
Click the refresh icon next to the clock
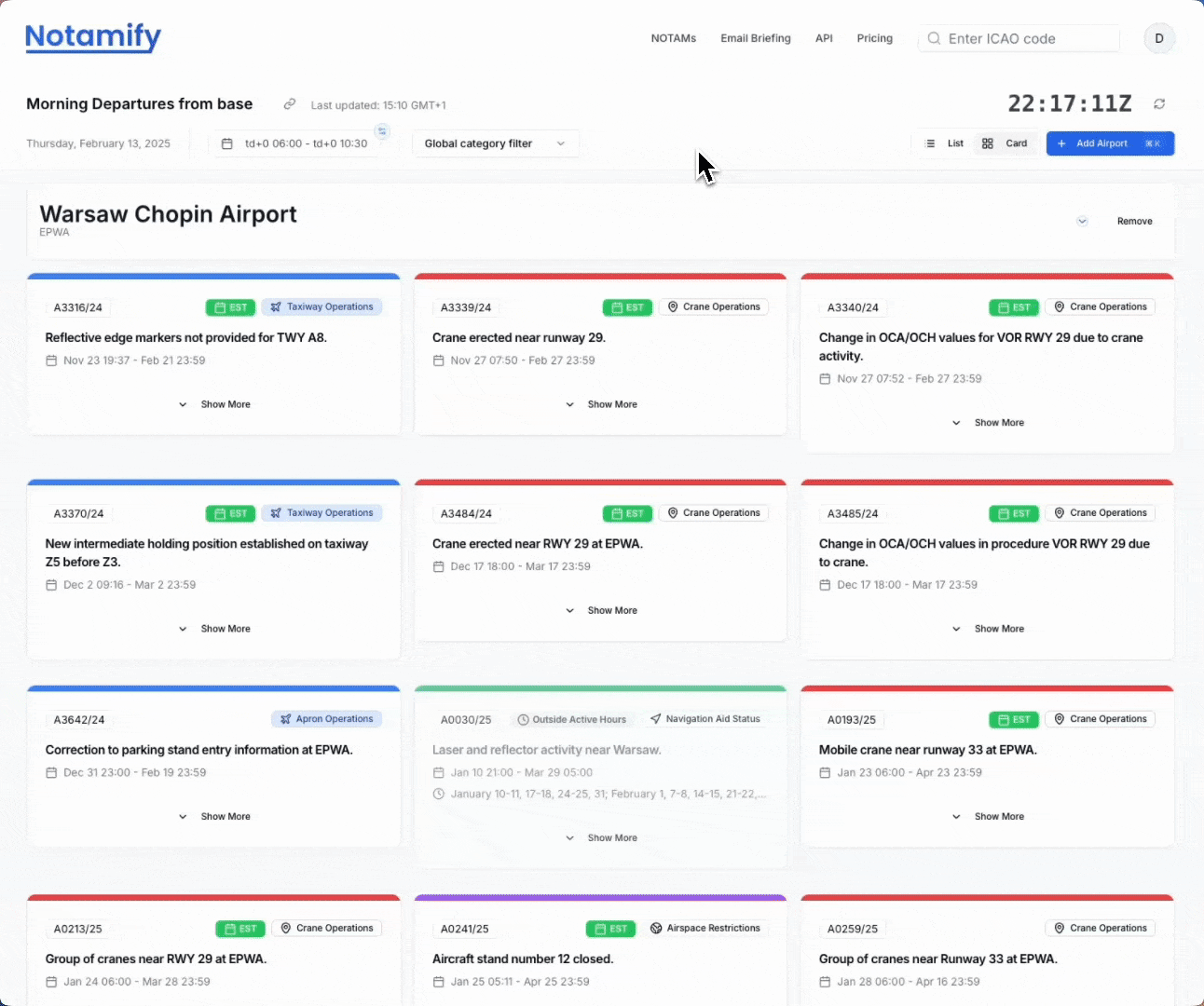1159,104
